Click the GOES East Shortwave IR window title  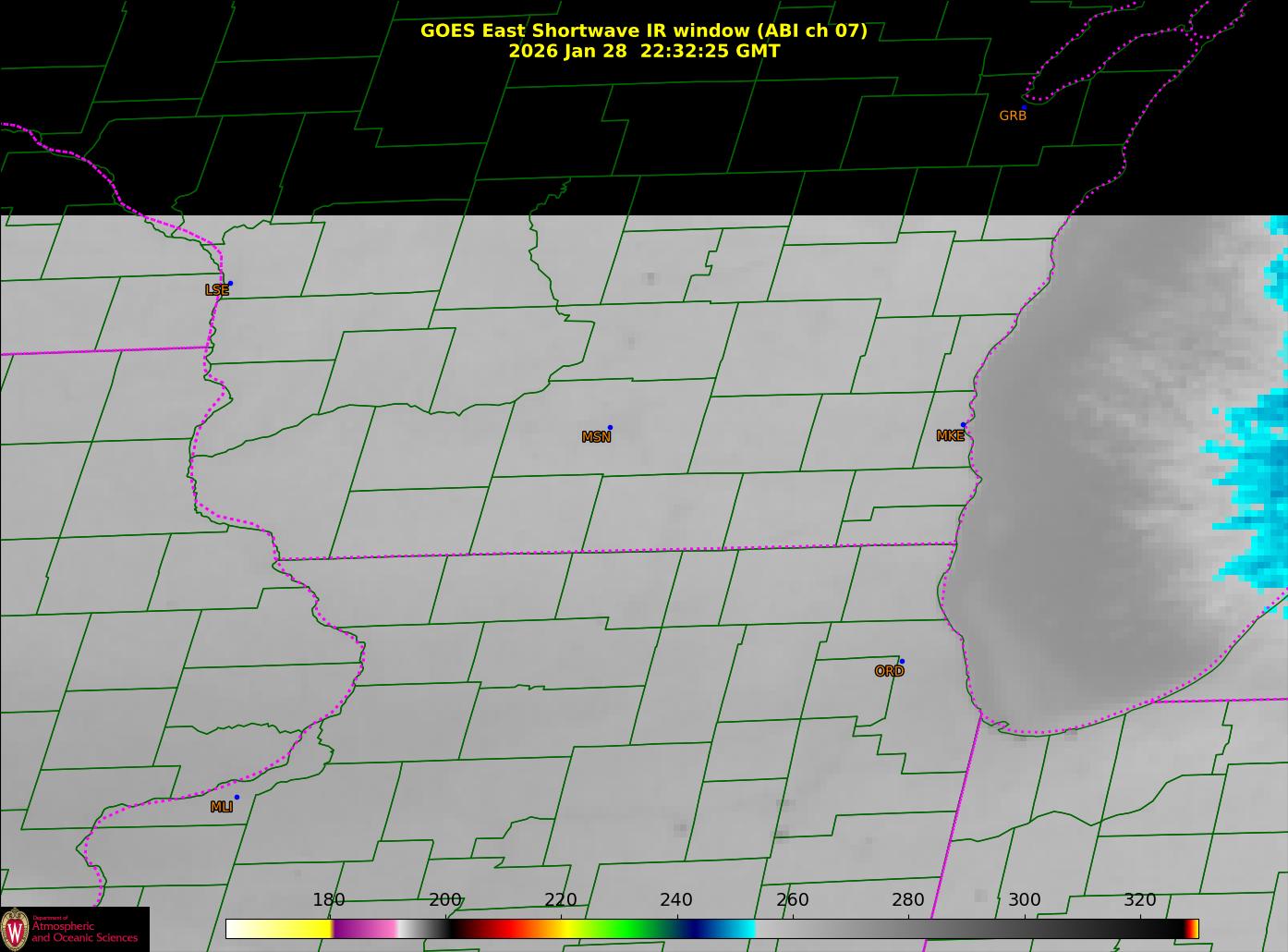click(644, 31)
